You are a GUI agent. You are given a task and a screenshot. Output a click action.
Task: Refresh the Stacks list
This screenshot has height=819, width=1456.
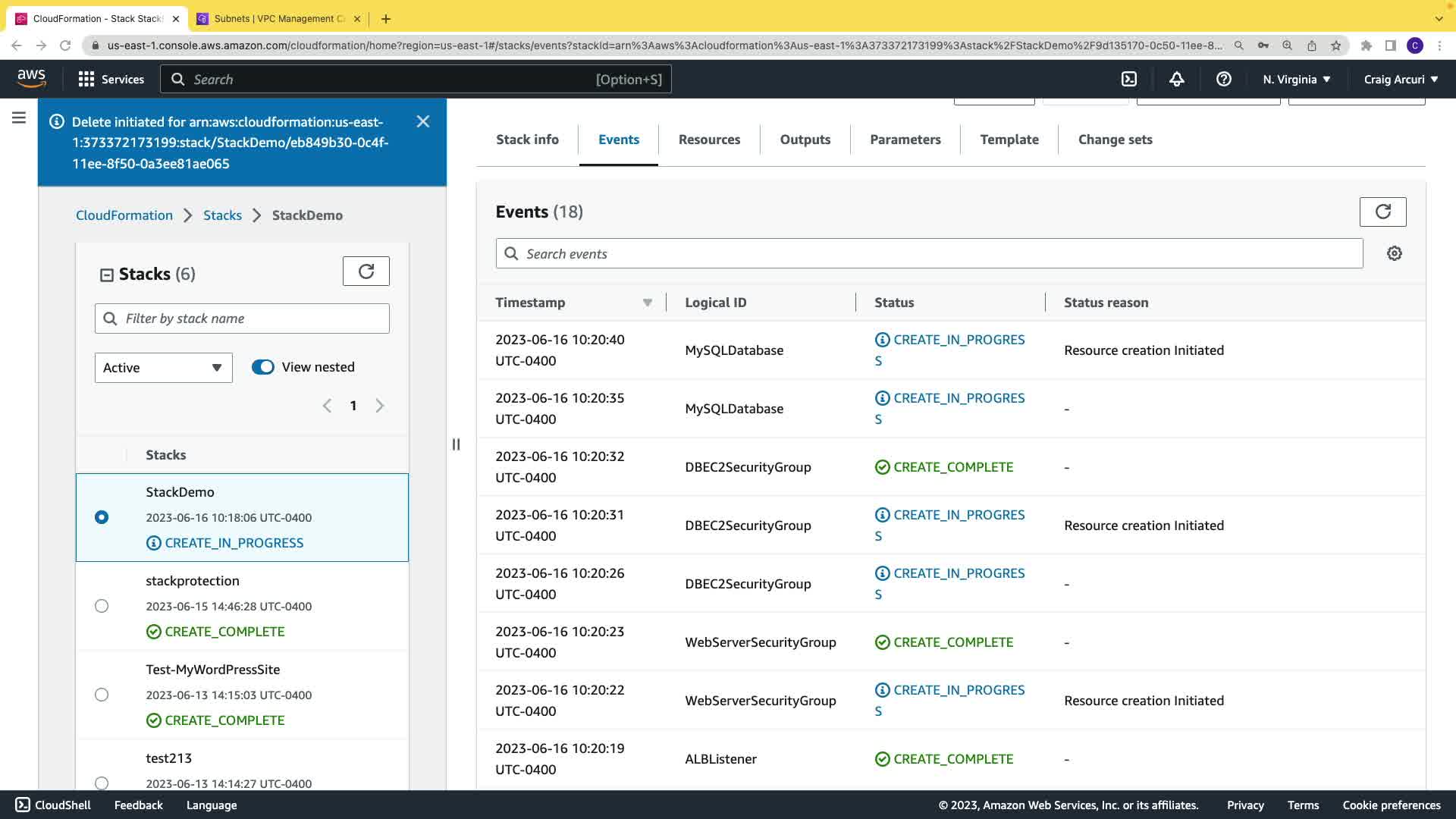point(366,271)
